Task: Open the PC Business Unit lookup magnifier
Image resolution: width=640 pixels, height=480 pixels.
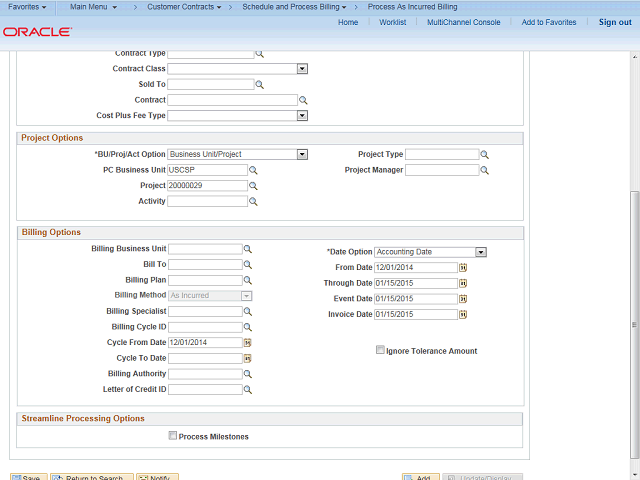Action: (253, 170)
